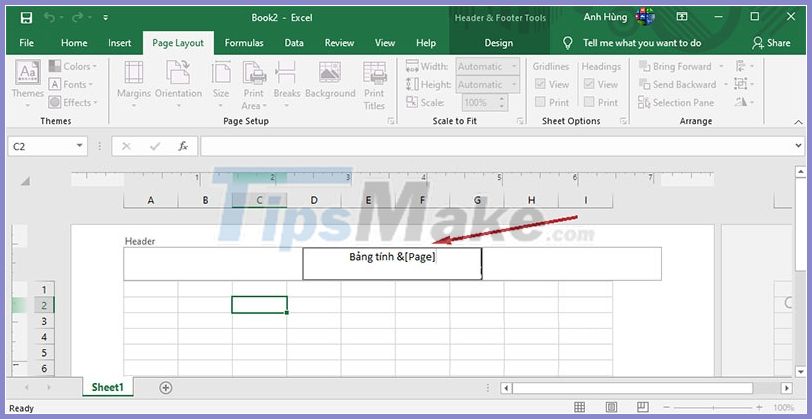The height and width of the screenshot is (419, 812).
Task: Click the Print Titles button
Action: click(374, 85)
